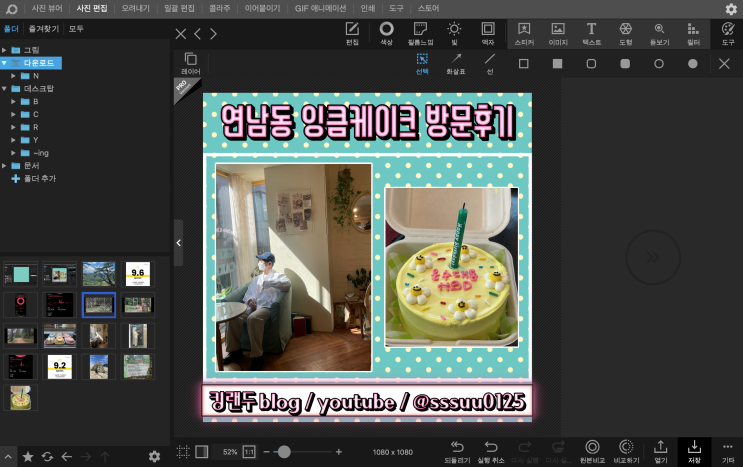743x467 pixels.
Task: Open the 도형 shapes tool
Action: coord(625,34)
